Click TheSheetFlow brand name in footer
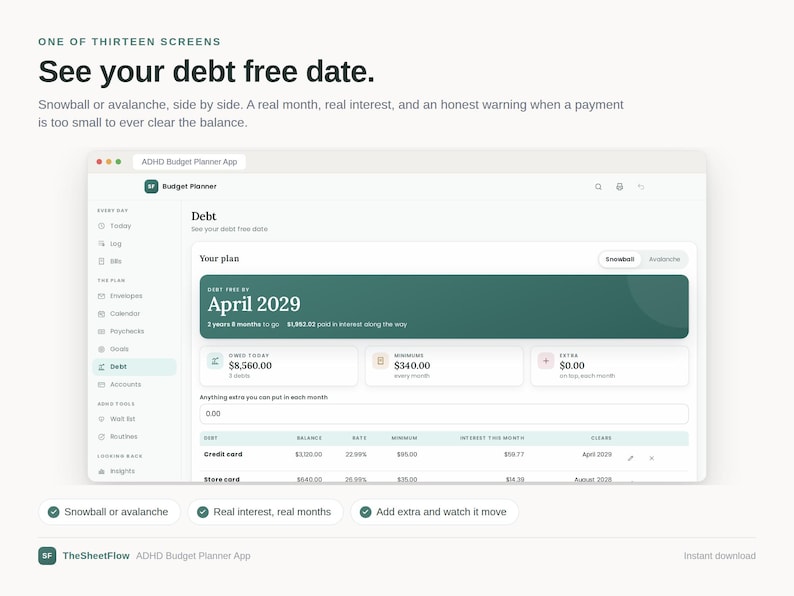794x596 pixels. tap(96, 556)
